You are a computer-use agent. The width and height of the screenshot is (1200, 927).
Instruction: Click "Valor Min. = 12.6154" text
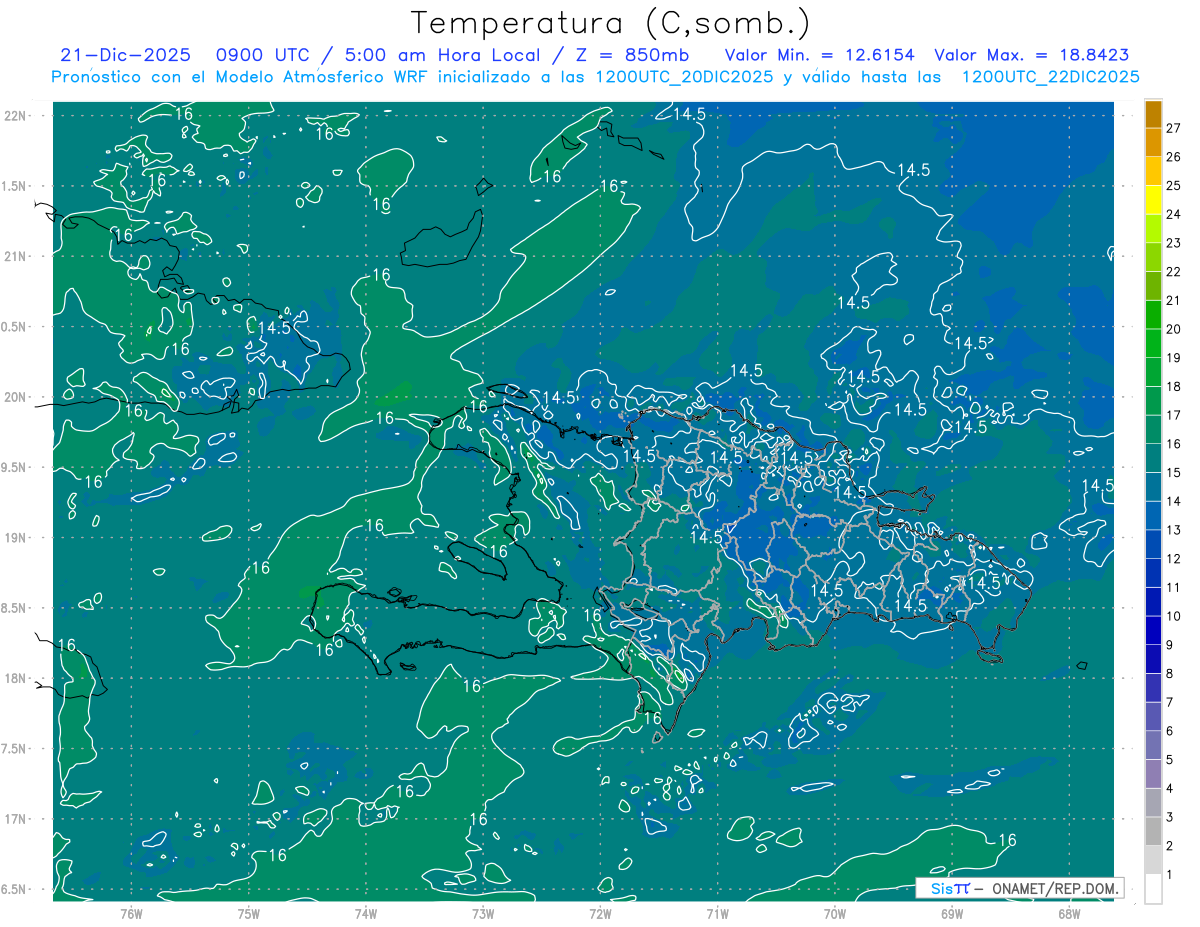pyautogui.click(x=819, y=56)
